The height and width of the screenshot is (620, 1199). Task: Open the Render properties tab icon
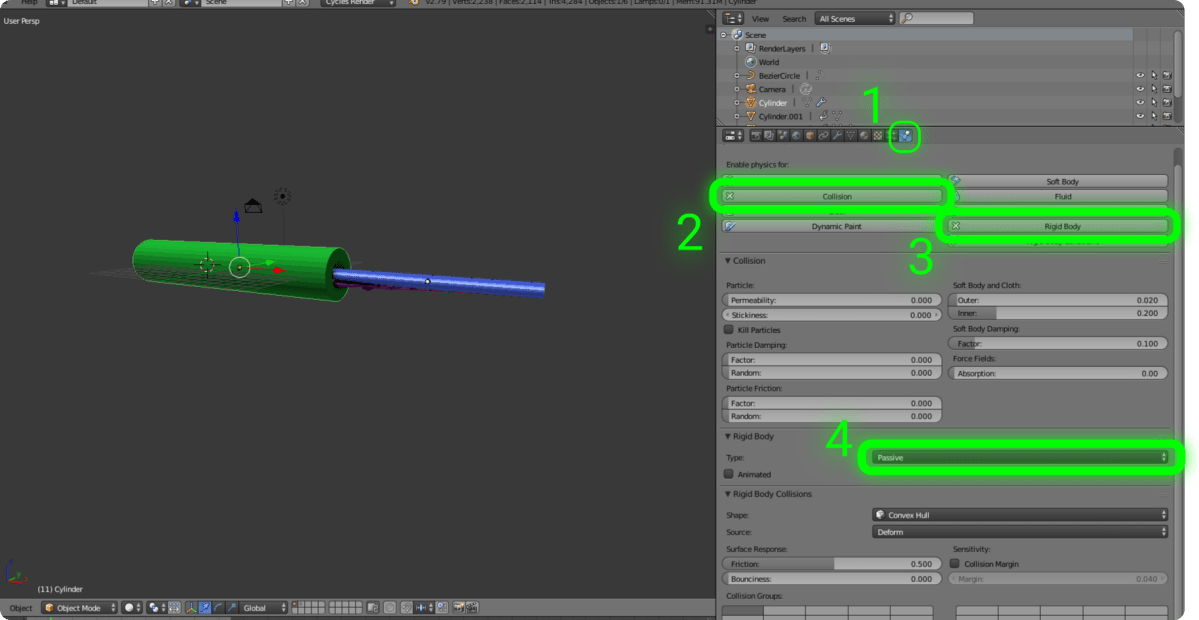click(x=756, y=135)
